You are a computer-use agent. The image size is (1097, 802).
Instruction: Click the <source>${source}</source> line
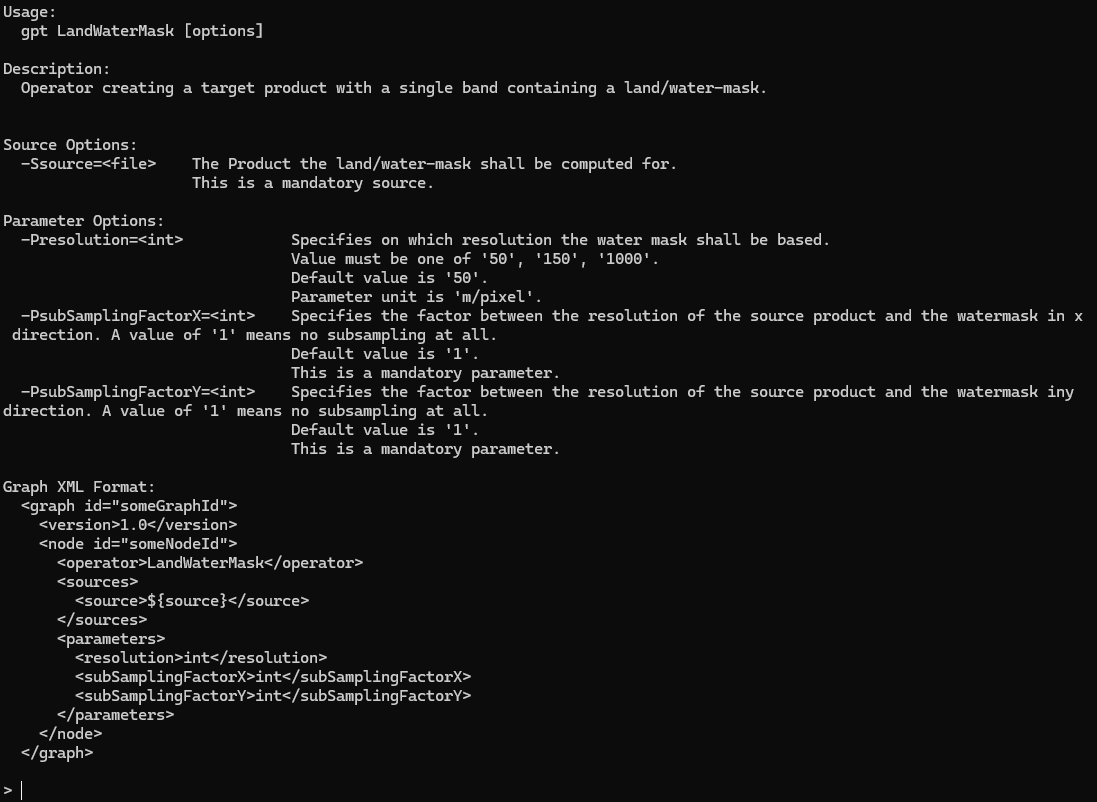point(192,601)
